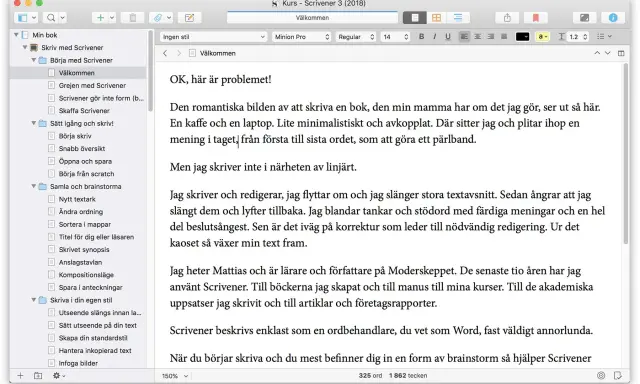Collapse the 'Min bok' root item
Viewport: 640px width, 384px height.
16,35
